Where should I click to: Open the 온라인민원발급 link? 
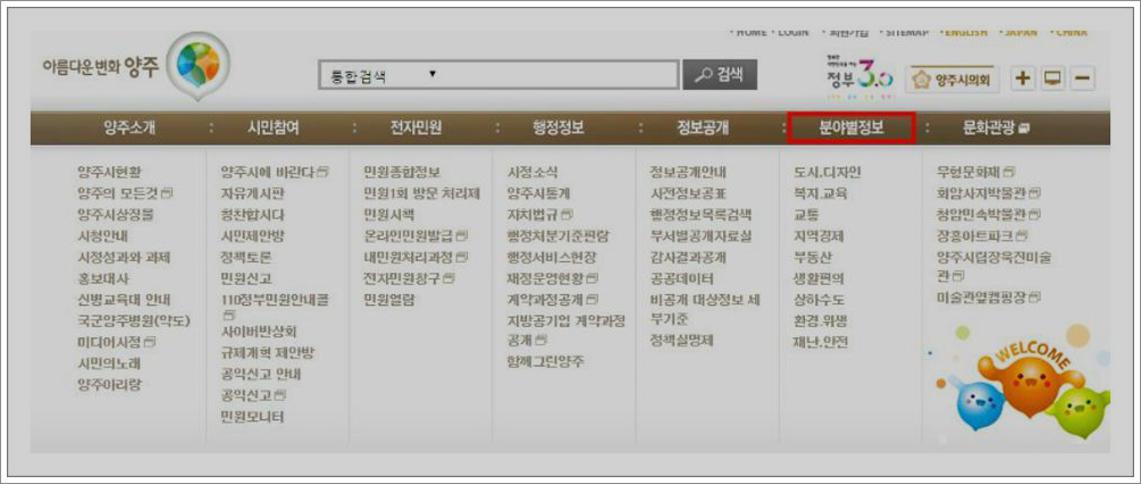[409, 236]
